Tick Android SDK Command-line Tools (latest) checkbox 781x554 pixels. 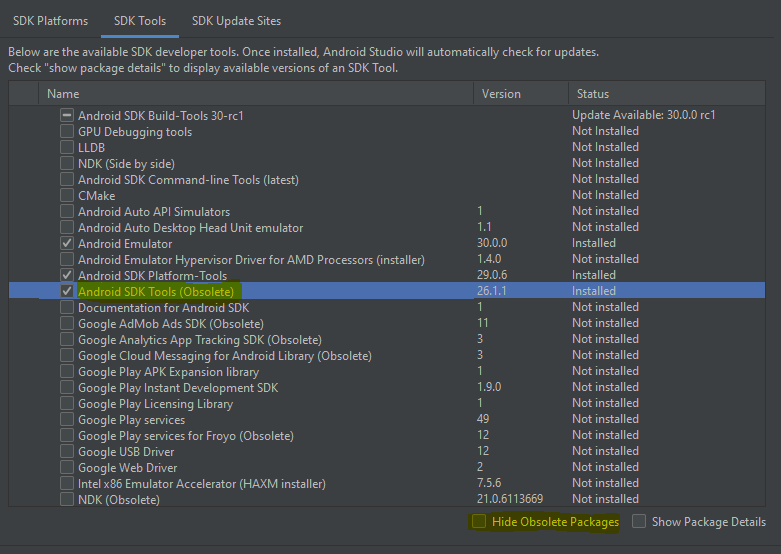67,179
